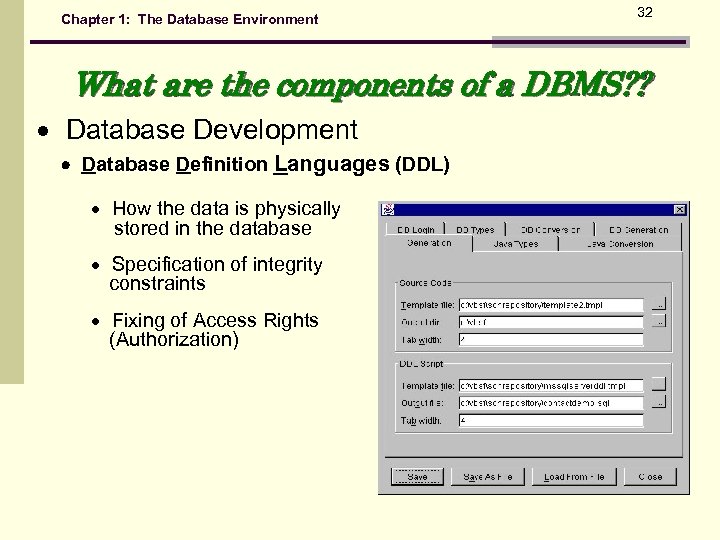Open the DB Login tab
This screenshot has height=540, width=720.
(416, 230)
